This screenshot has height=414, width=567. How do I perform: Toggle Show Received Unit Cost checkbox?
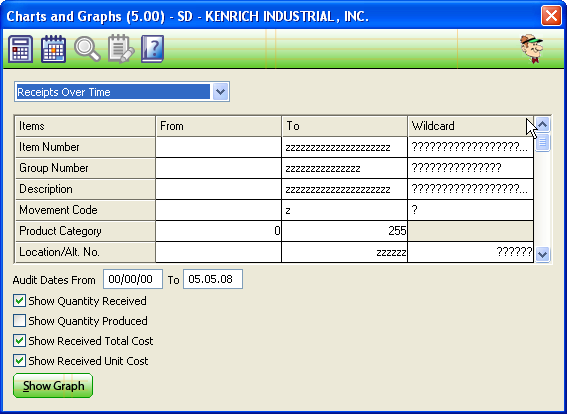(19, 360)
